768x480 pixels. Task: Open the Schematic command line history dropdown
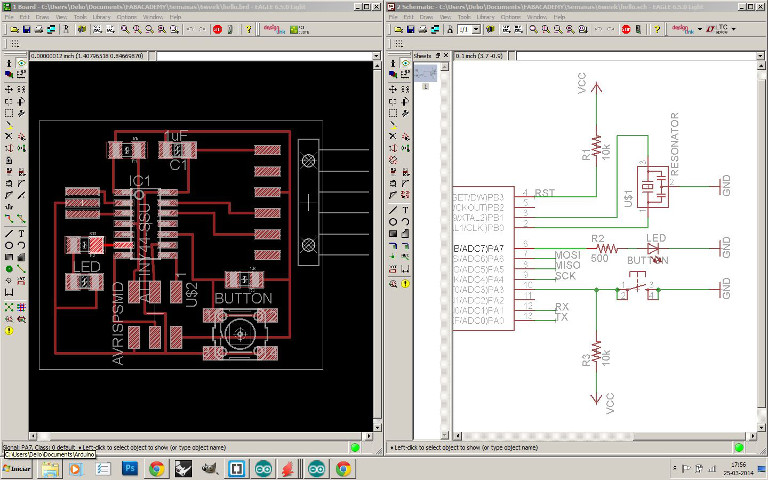760,56
